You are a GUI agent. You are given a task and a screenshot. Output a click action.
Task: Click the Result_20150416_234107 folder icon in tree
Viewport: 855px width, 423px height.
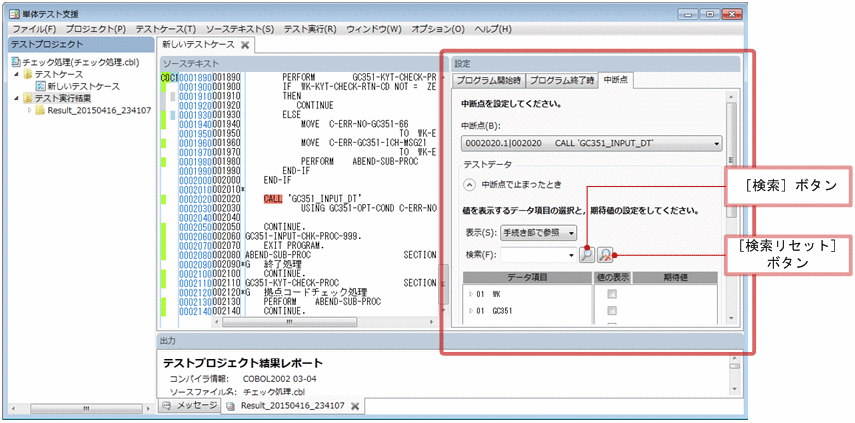40,111
